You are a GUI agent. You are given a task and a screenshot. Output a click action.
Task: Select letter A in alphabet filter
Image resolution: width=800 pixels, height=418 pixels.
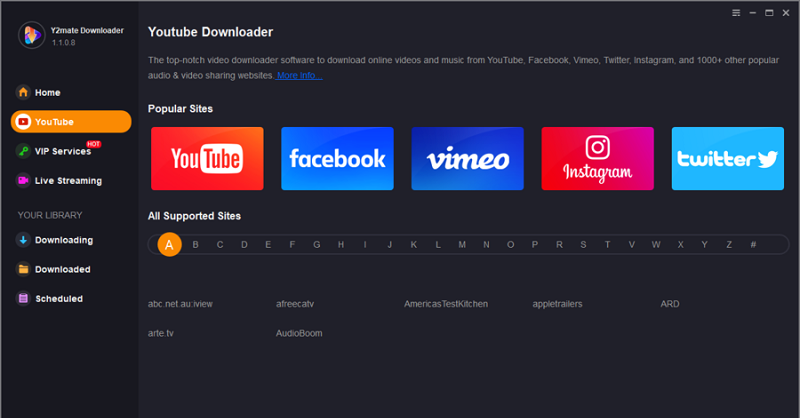[169, 244]
